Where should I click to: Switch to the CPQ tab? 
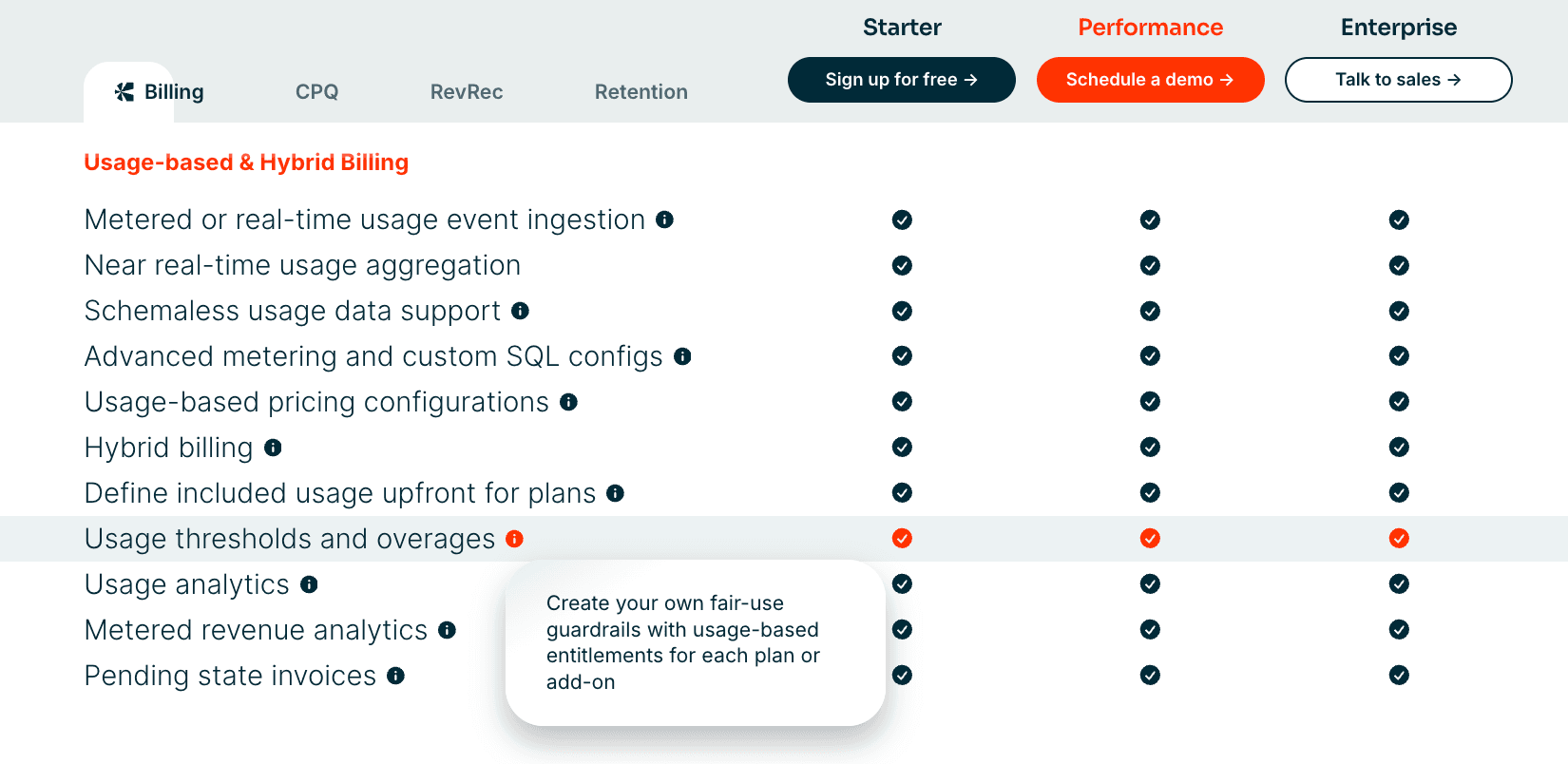coord(316,92)
